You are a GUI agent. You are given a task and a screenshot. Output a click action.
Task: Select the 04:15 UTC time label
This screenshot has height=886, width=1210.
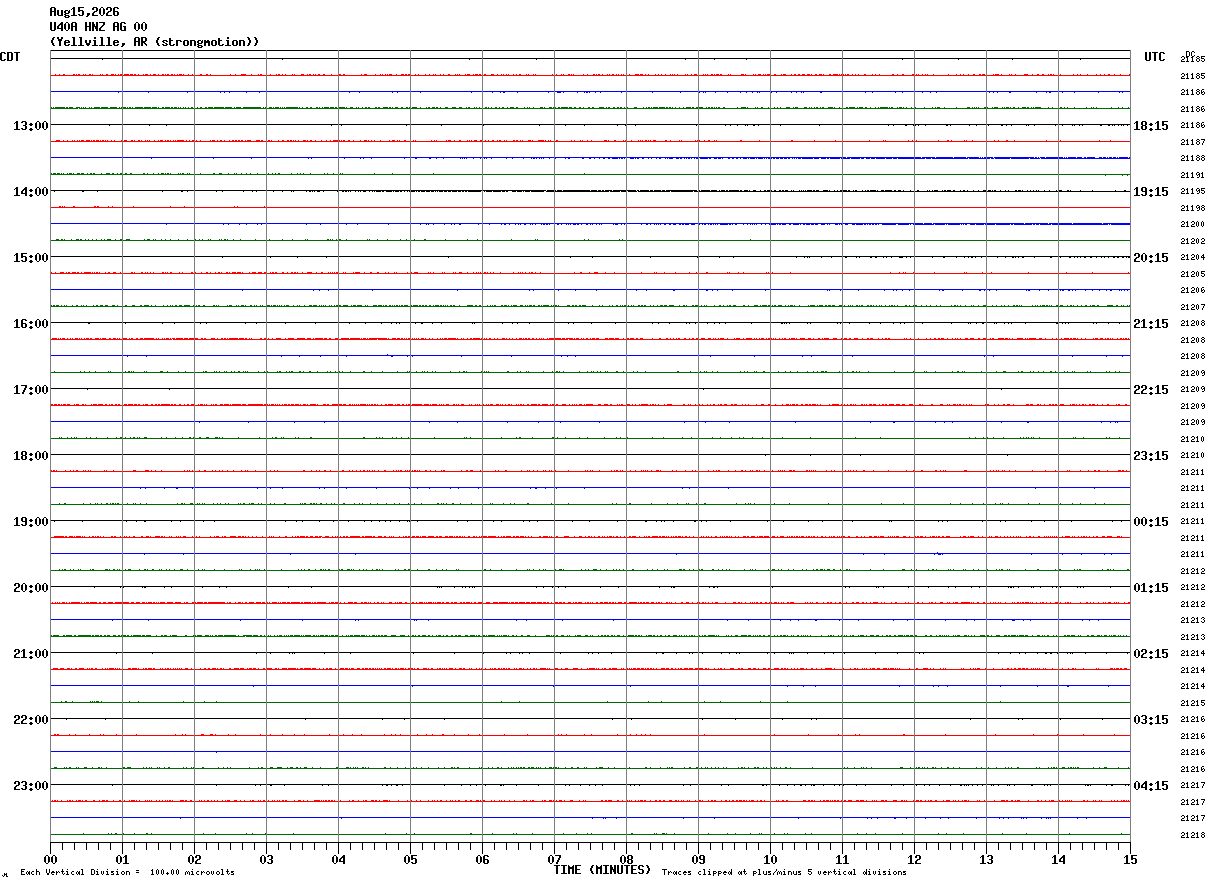(1151, 786)
